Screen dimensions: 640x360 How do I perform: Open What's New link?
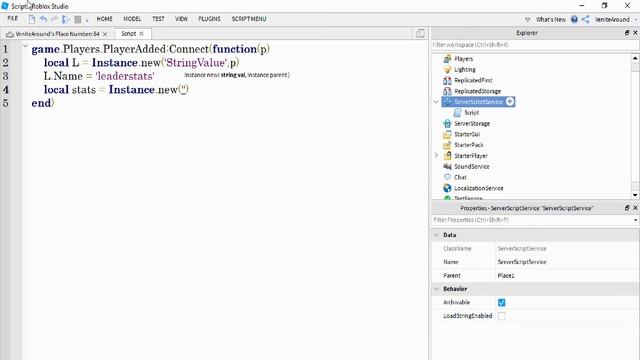click(x=551, y=19)
